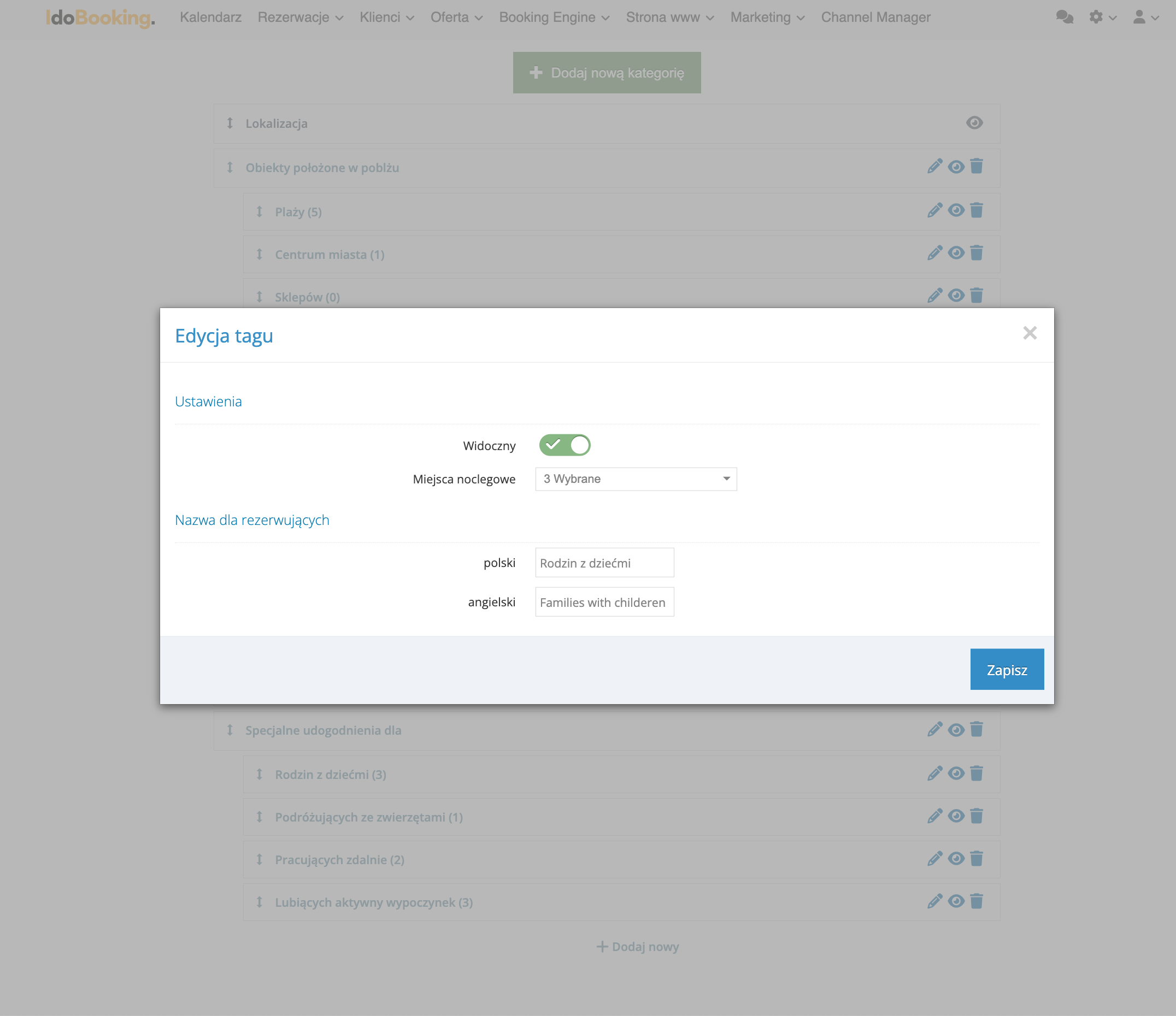Image resolution: width=1176 pixels, height=1016 pixels.
Task: Open the Miejsca noclegowe dropdown
Action: click(636, 479)
